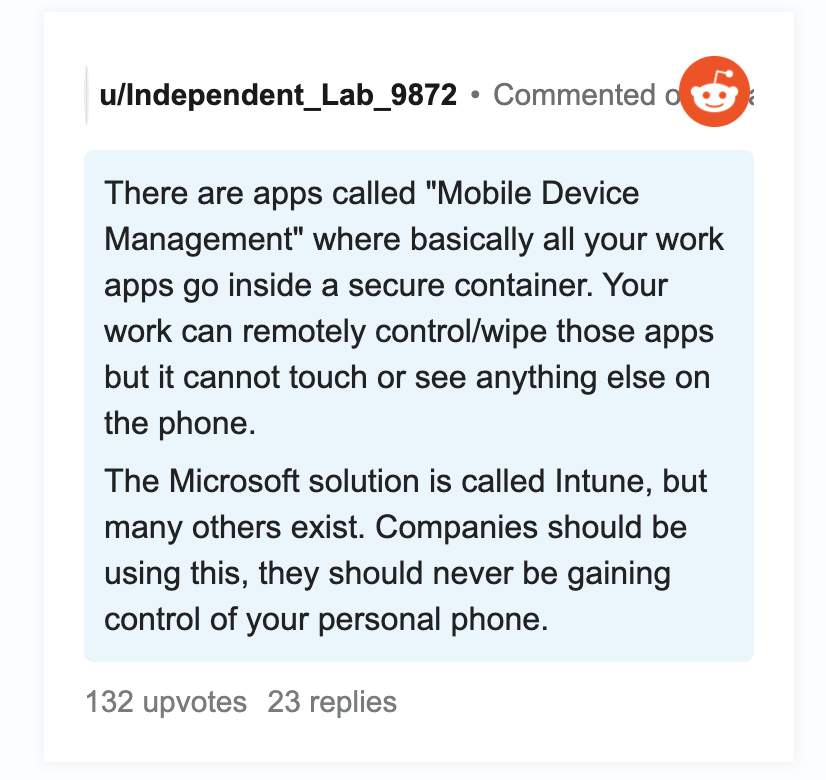Click the words "personal phone." at comment end

click(x=433, y=619)
